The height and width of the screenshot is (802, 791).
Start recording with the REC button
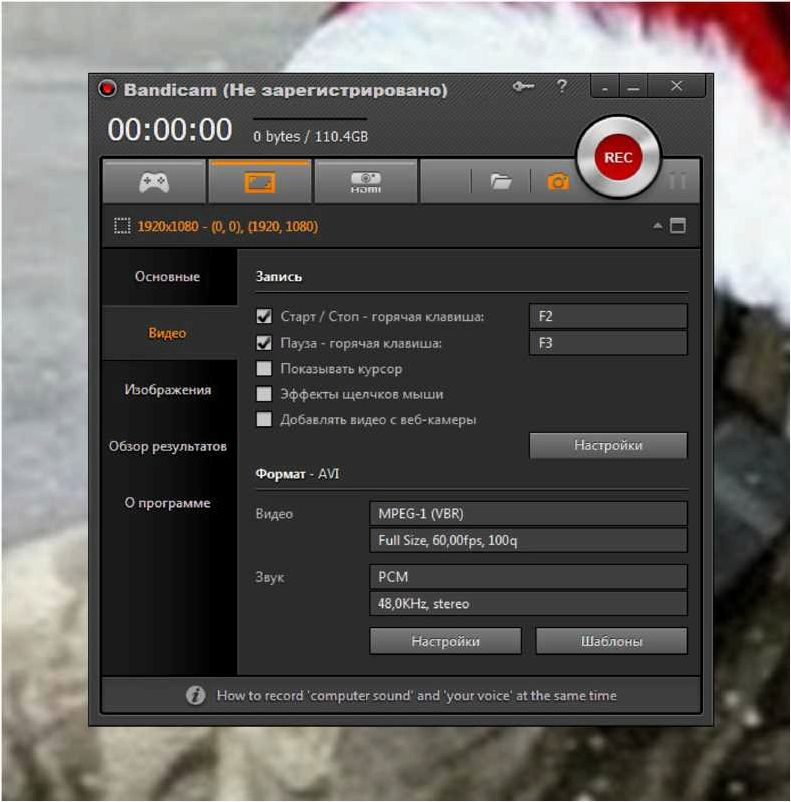[618, 157]
